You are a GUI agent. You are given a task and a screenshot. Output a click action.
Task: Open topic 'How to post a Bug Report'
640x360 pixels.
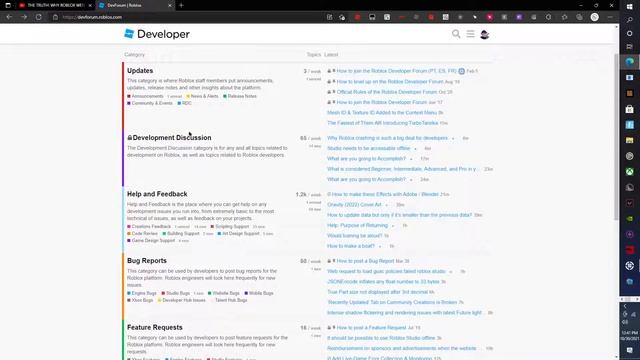point(365,261)
